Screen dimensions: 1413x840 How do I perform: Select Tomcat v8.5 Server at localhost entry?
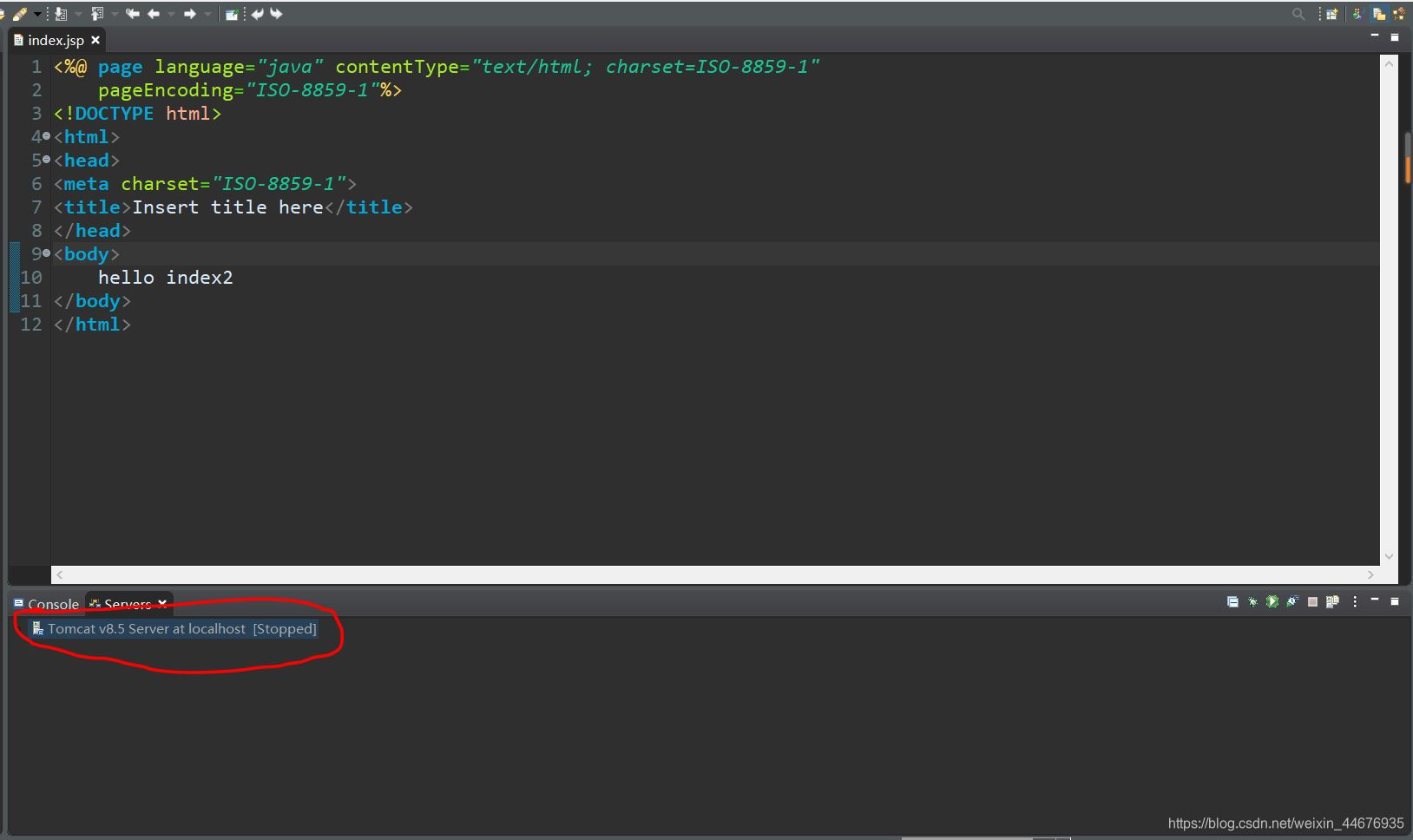pyautogui.click(x=174, y=628)
